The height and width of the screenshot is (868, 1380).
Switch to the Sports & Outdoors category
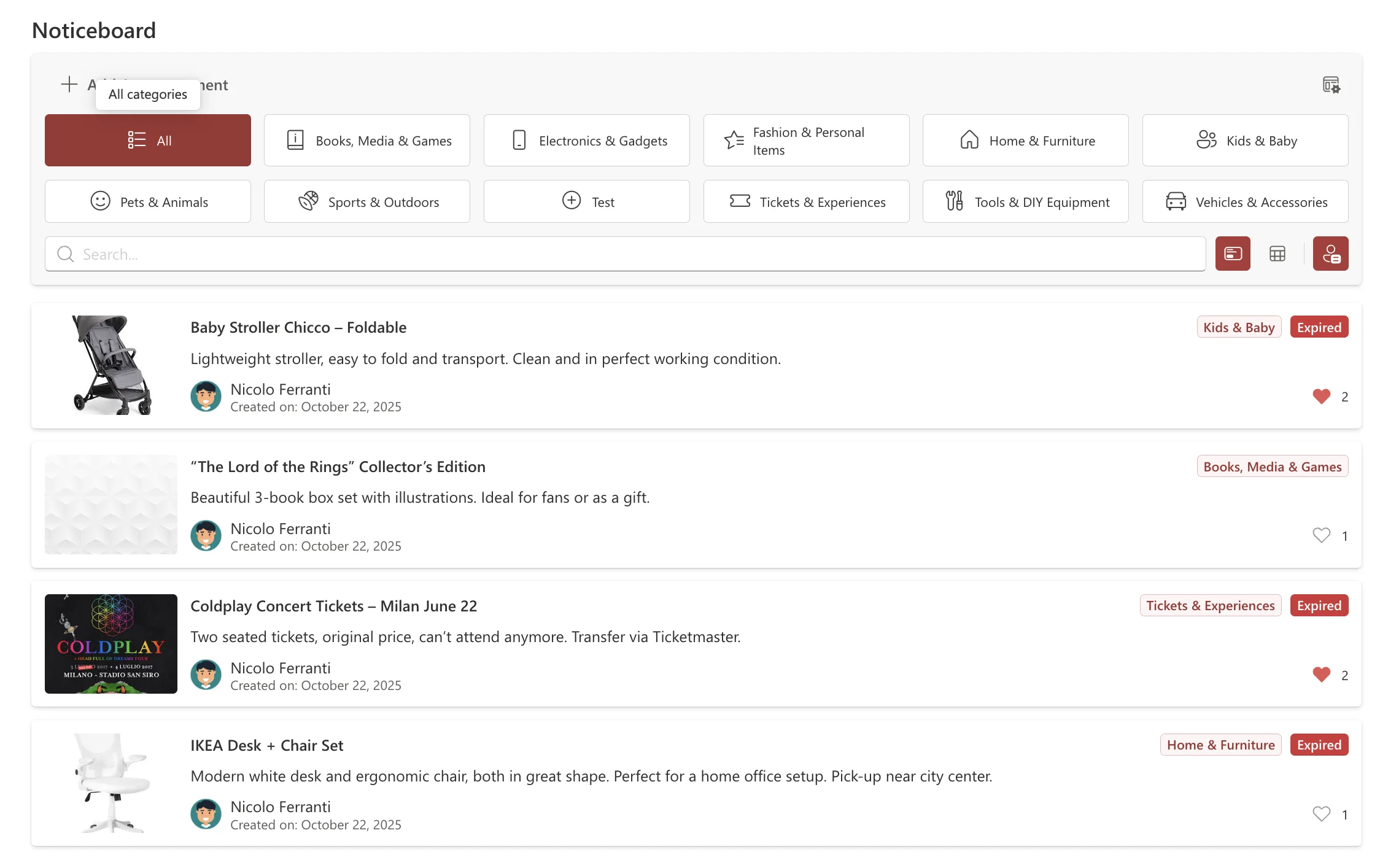[x=366, y=201]
